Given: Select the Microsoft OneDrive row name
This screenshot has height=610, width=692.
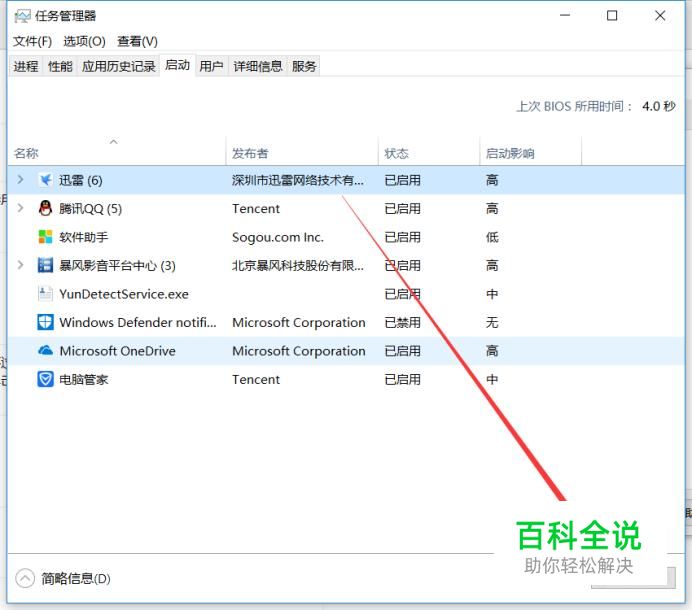Looking at the screenshot, I should 117,351.
